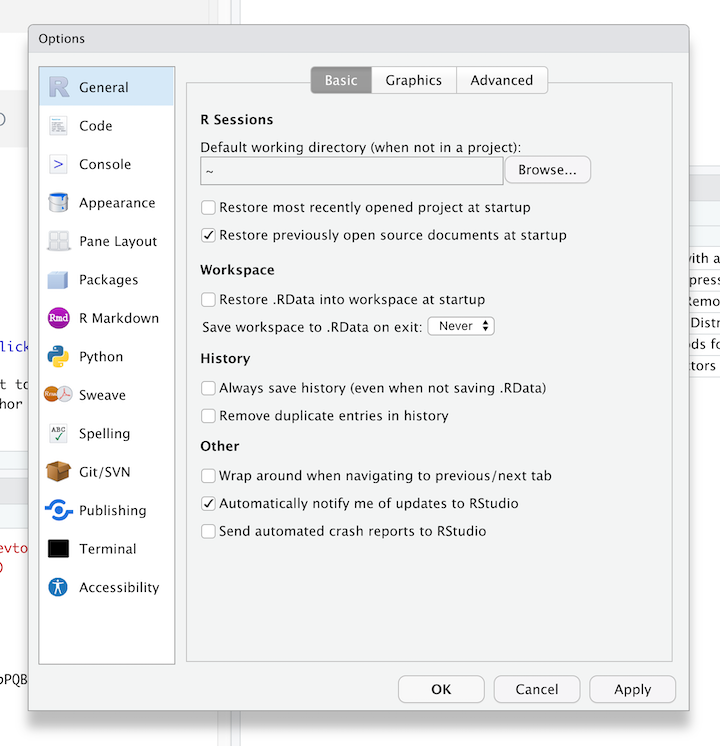720x746 pixels.
Task: Click the Python logo icon
Action: (x=59, y=357)
